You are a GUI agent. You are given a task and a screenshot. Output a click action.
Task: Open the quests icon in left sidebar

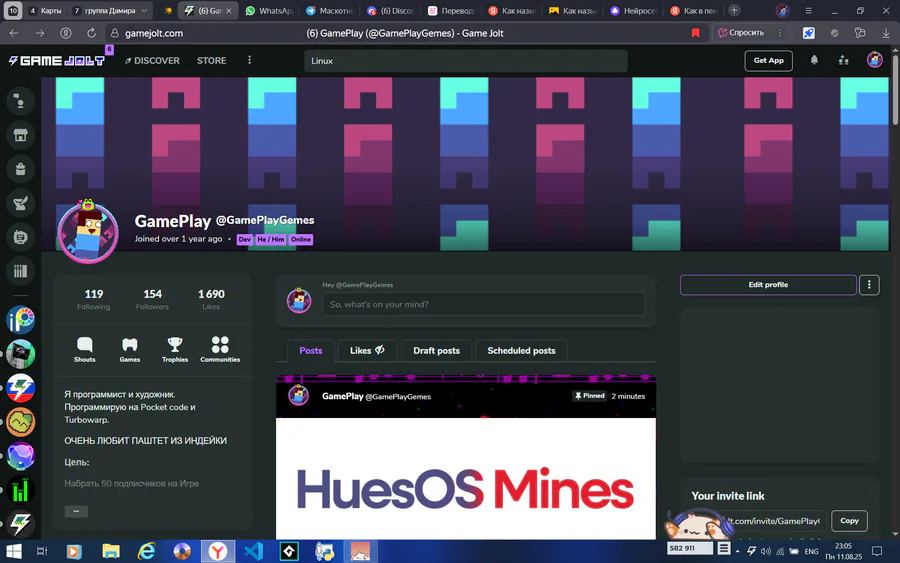coord(20,203)
